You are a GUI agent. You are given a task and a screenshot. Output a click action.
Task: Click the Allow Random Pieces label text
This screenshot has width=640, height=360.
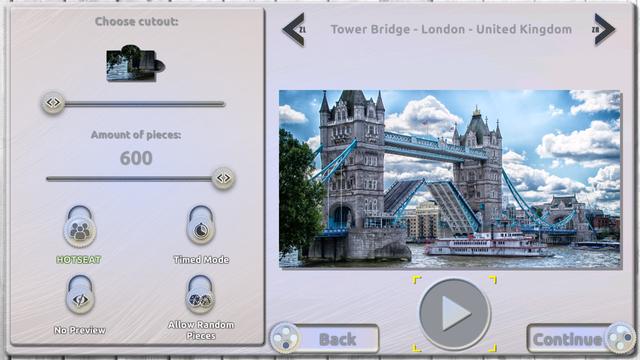pos(201,330)
